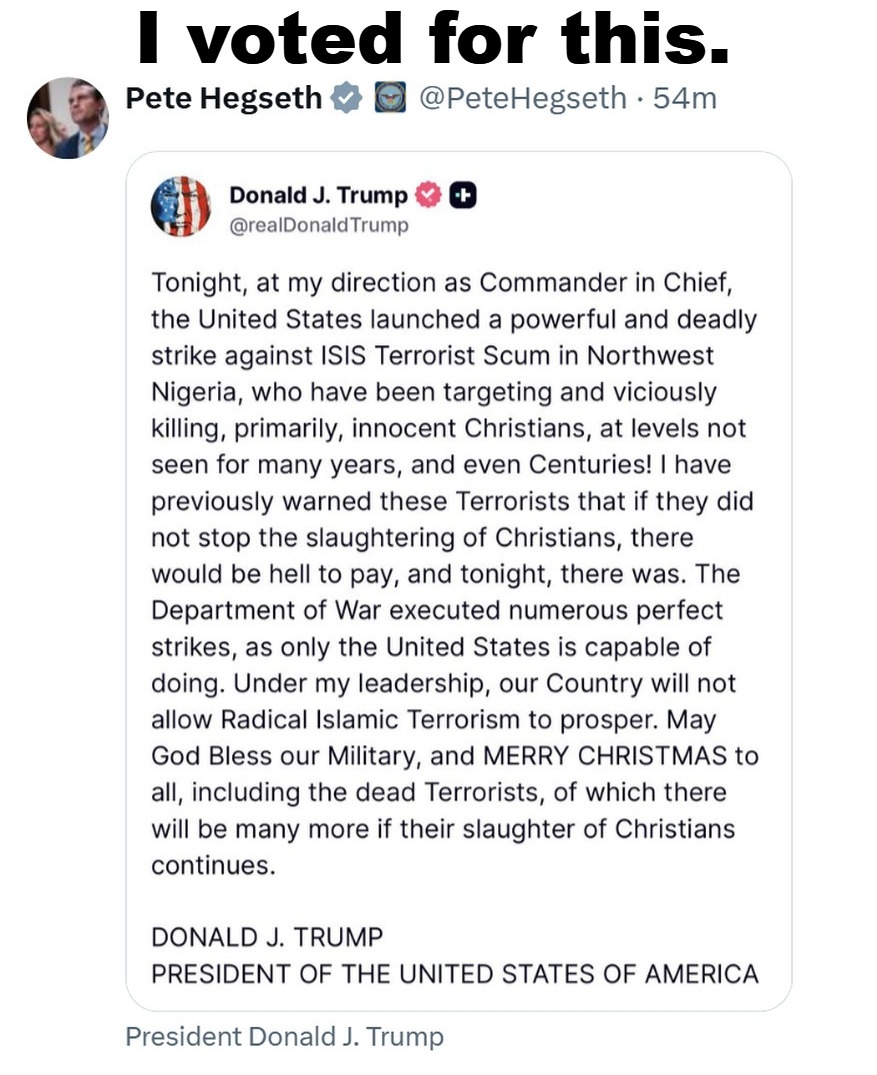Click the 'I voted for this.' headline

[x=433, y=38]
